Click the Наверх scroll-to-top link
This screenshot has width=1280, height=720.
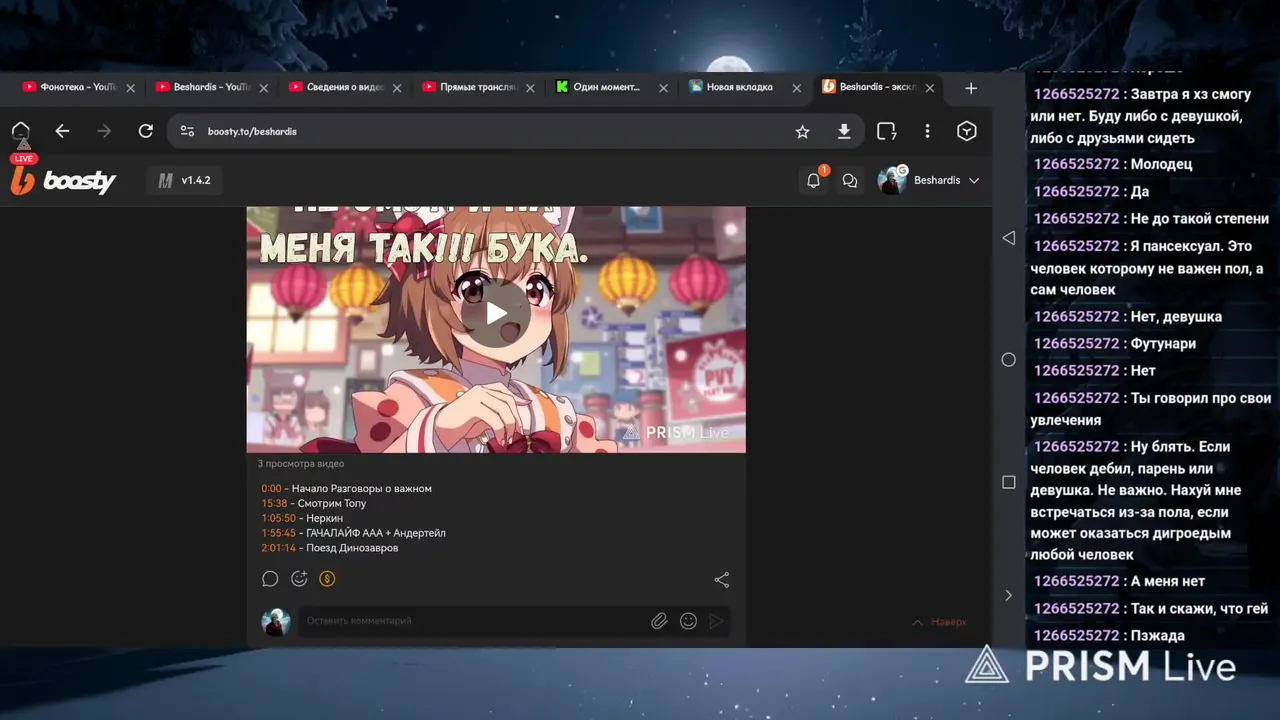click(x=939, y=622)
